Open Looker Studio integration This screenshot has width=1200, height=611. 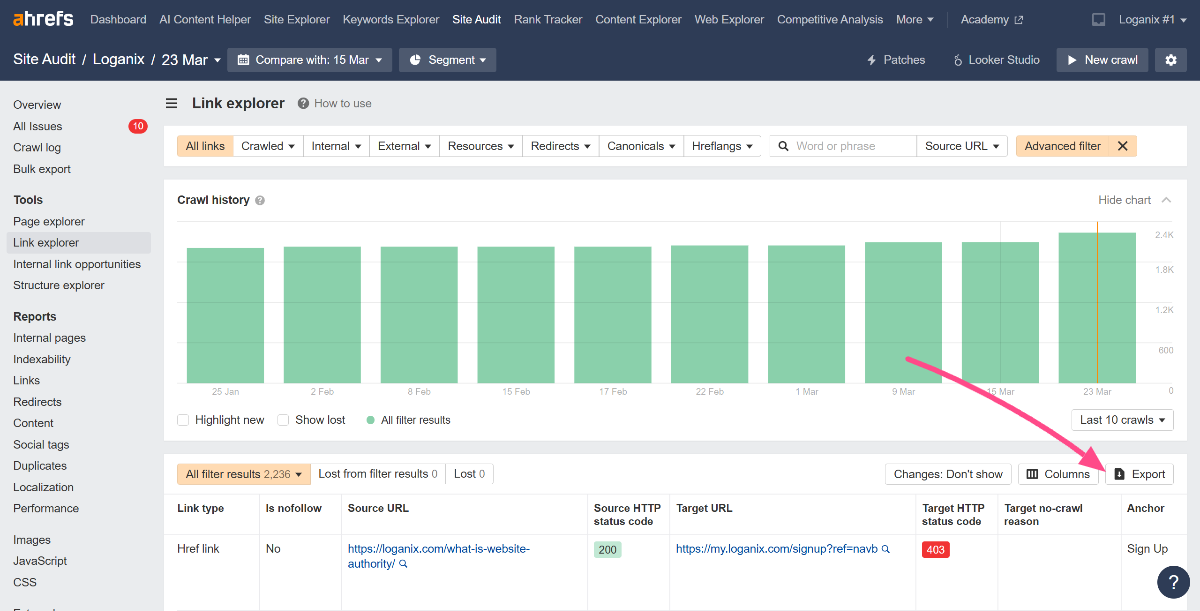pyautogui.click(x=996, y=60)
